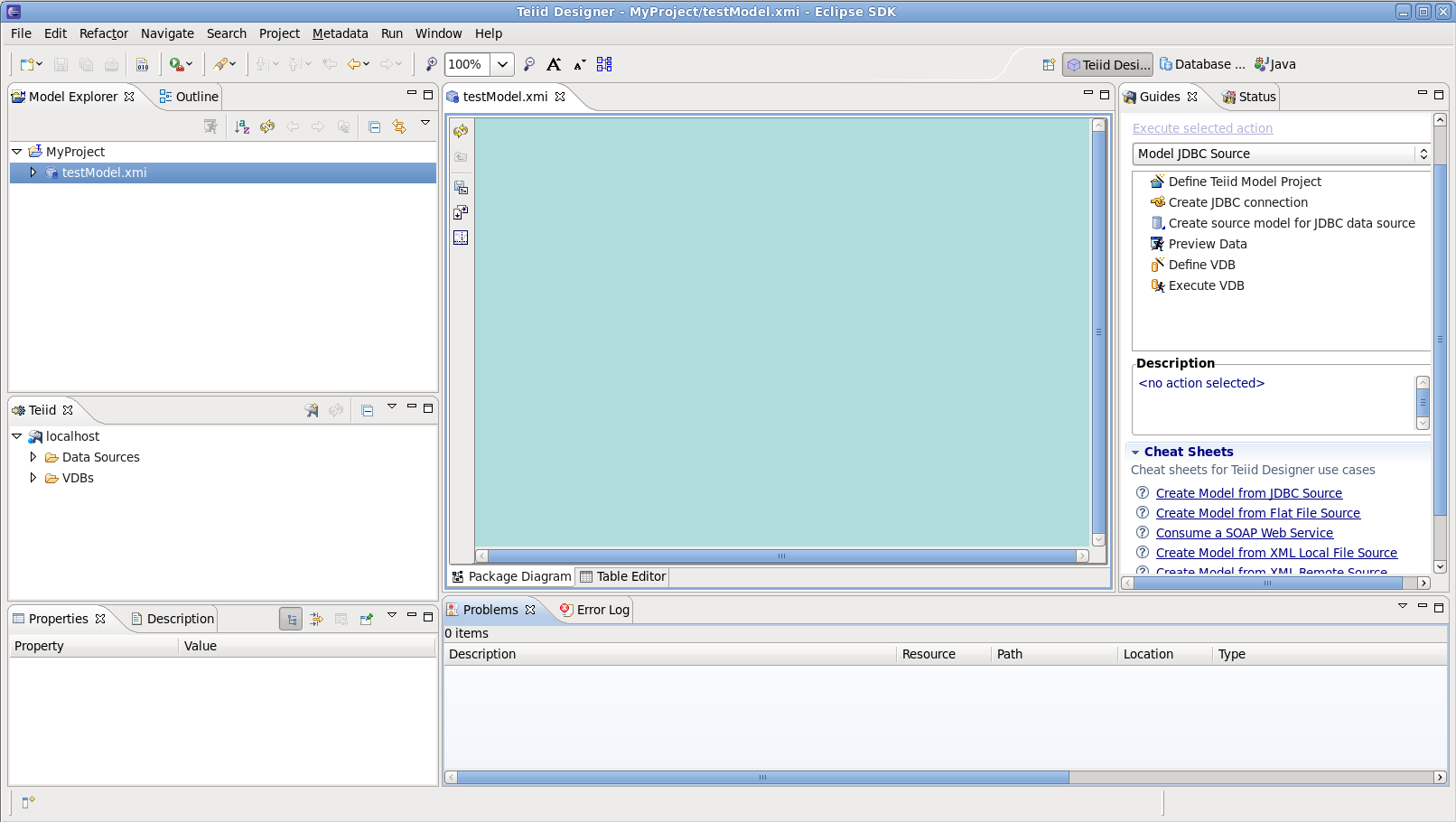1456x822 pixels.
Task: Expand the Data Sources folder
Action: click(33, 457)
